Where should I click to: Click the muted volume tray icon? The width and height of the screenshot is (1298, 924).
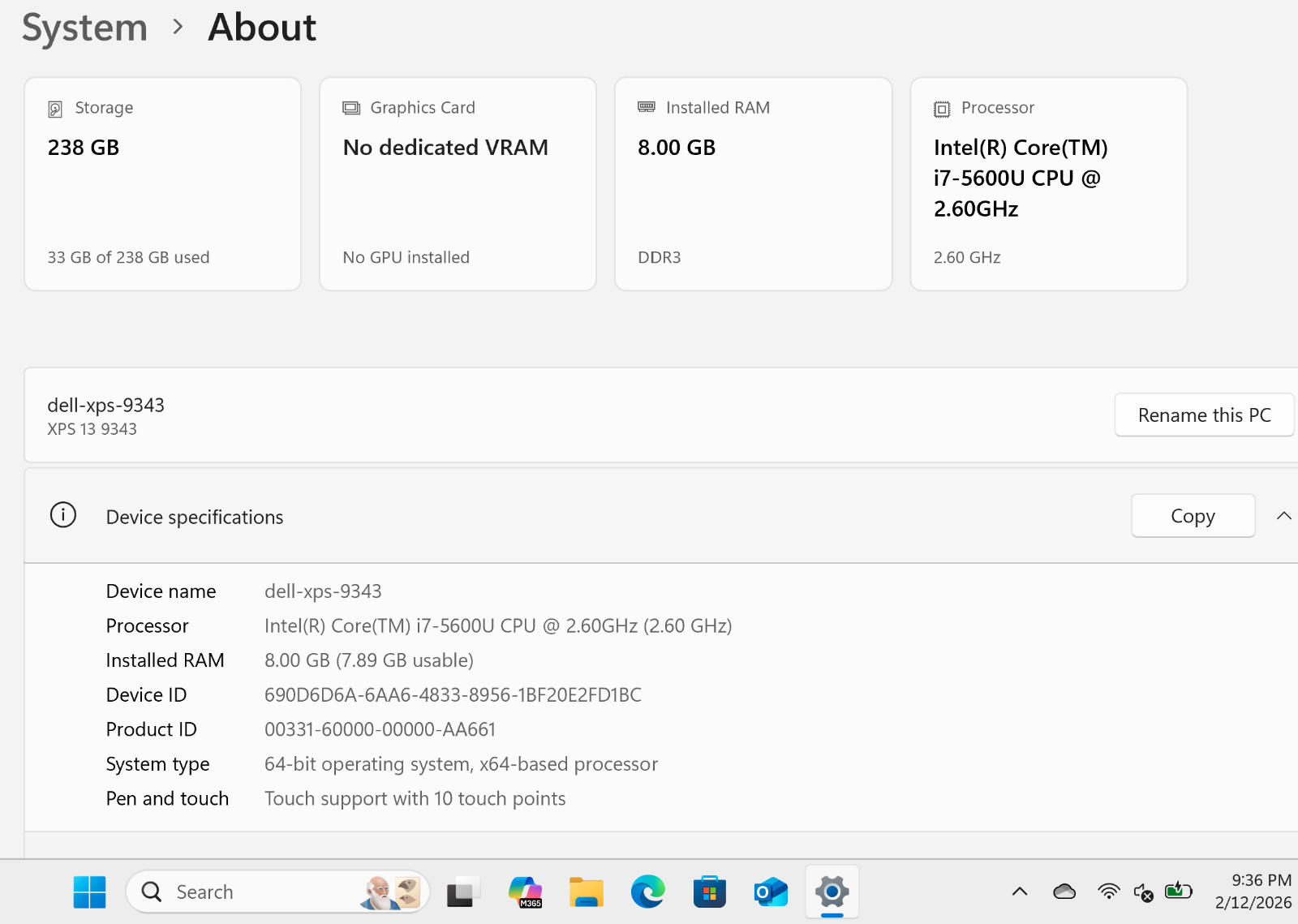(x=1144, y=892)
